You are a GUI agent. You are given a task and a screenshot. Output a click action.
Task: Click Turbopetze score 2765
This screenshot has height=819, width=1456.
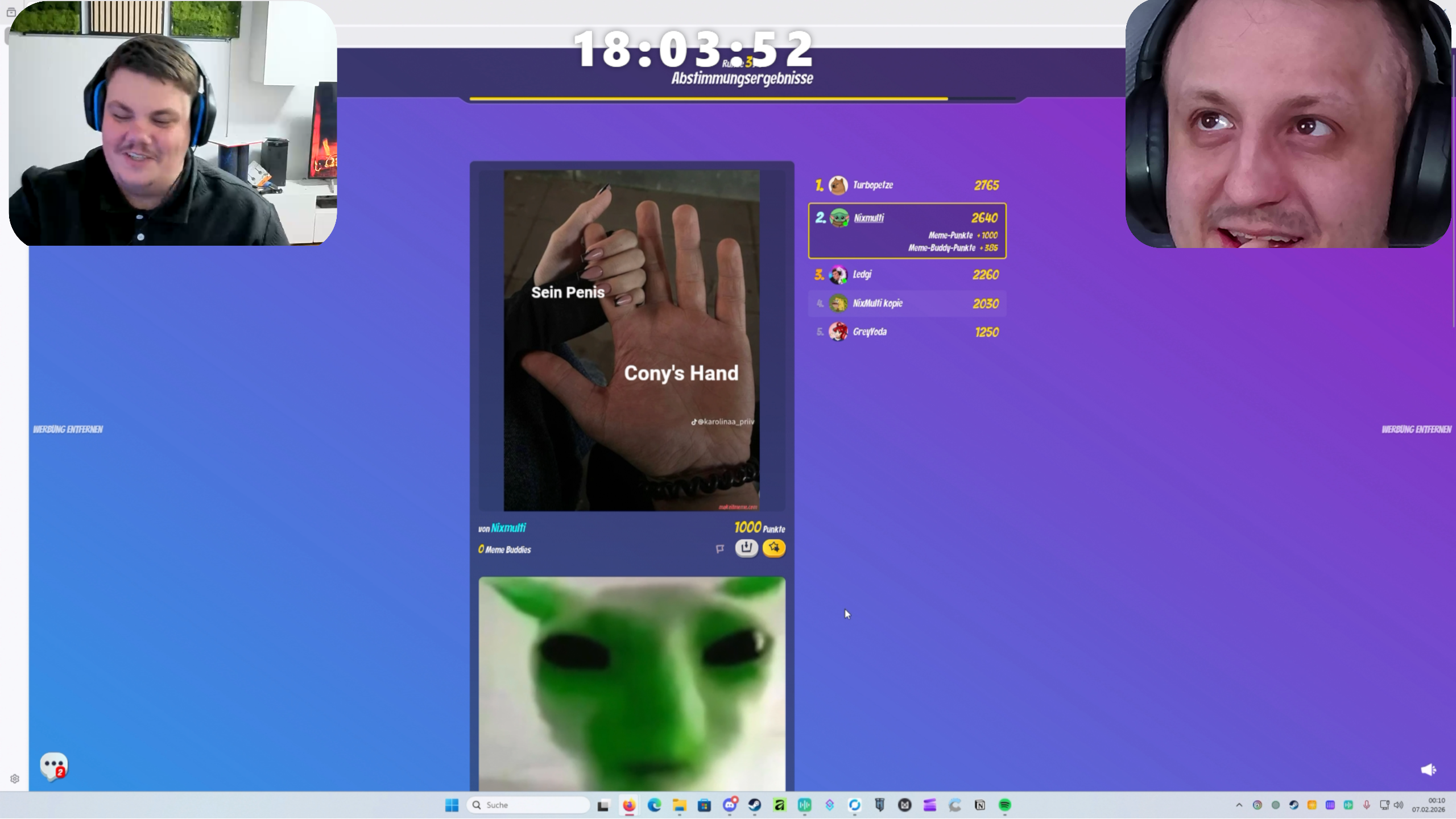point(986,185)
